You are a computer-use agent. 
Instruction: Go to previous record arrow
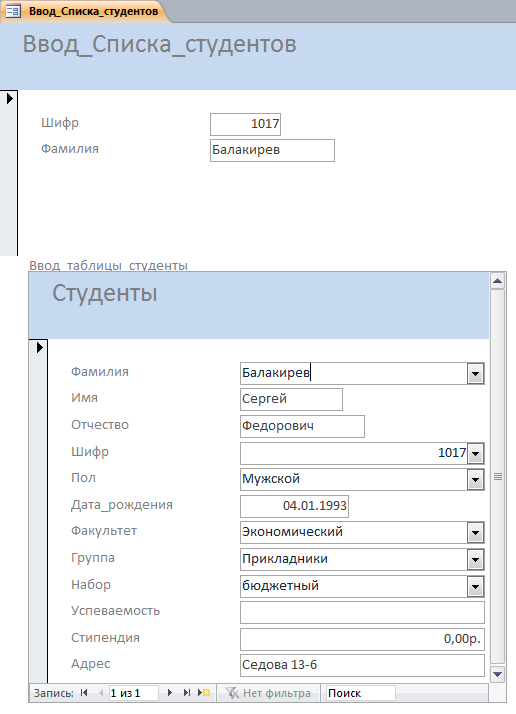click(101, 693)
